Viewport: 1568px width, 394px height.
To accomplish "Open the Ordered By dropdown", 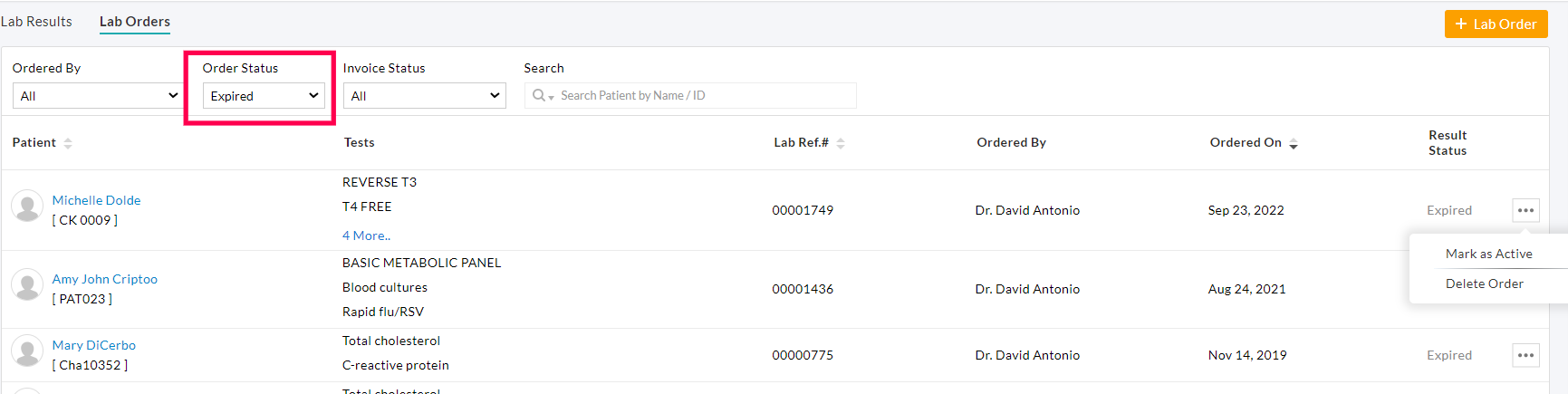I will click(x=97, y=96).
